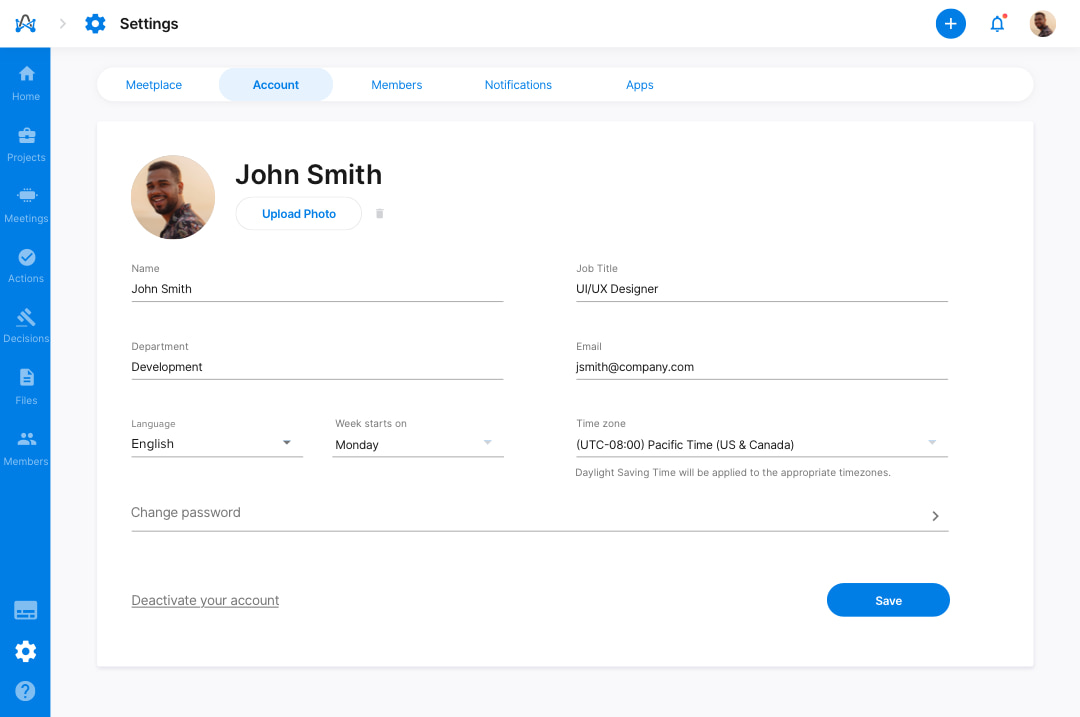
Task: Click the settings gear in sidebar
Action: [x=25, y=651]
